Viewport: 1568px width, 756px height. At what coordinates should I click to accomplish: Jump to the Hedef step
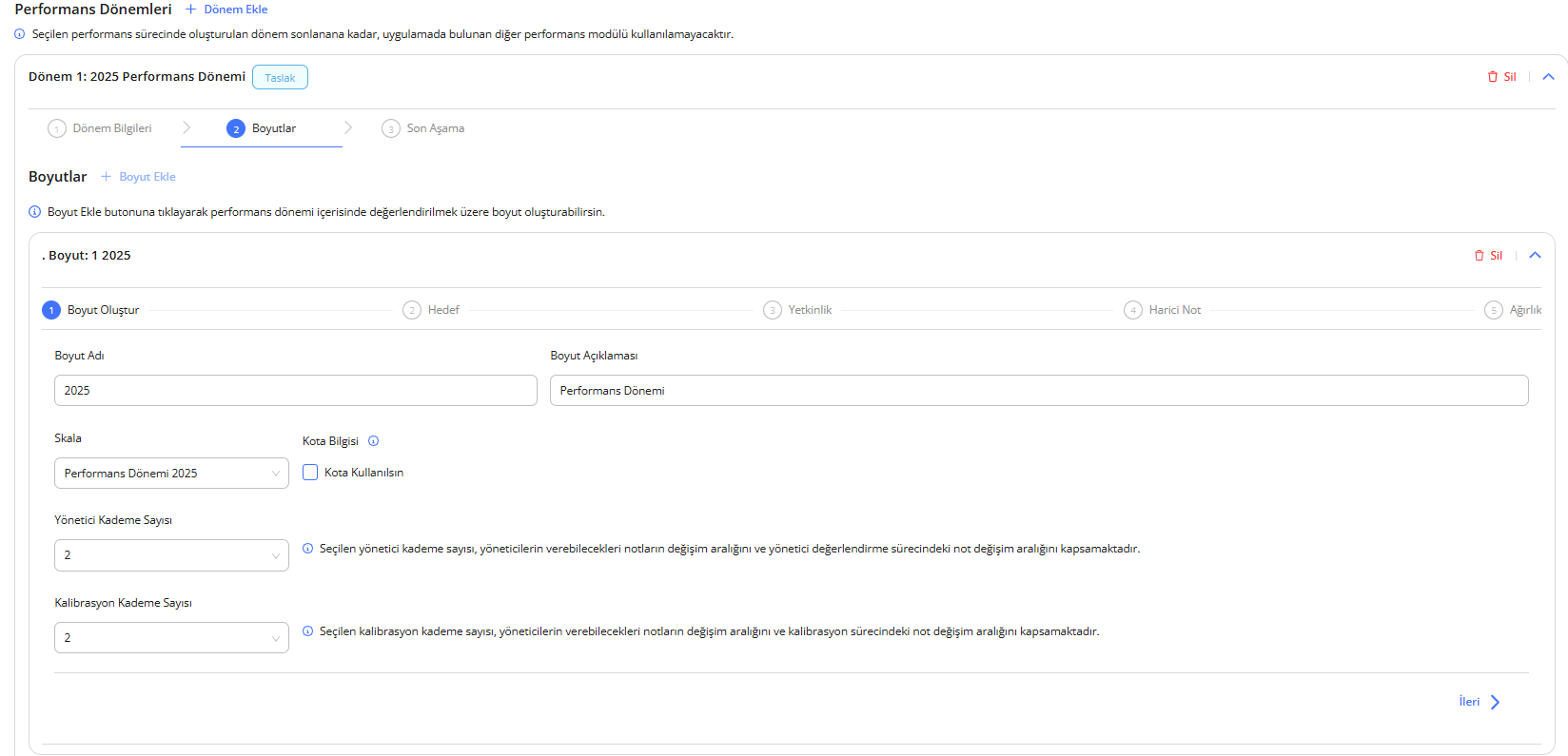(x=431, y=310)
